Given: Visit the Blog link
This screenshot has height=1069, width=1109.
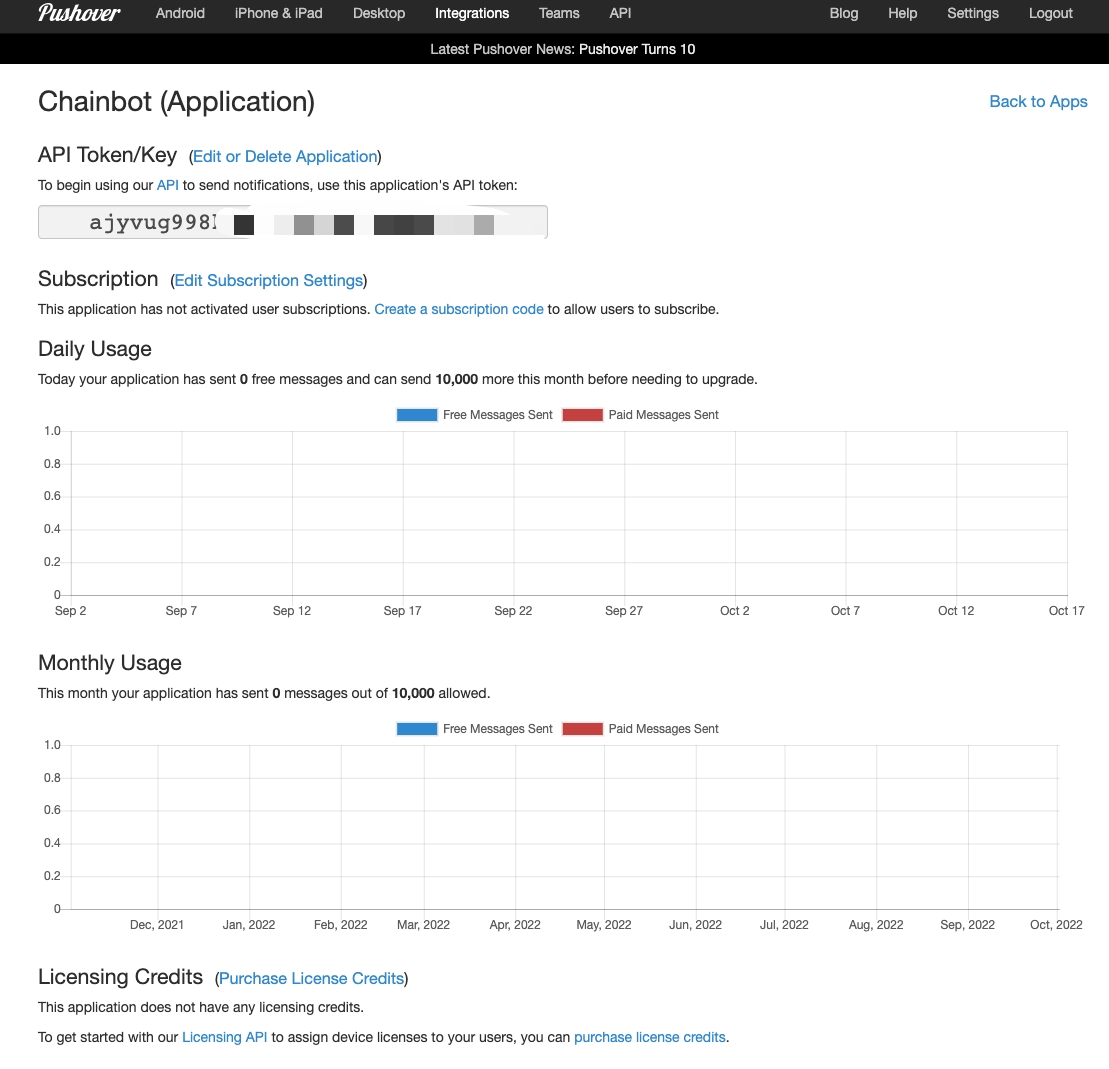Looking at the screenshot, I should pyautogui.click(x=844, y=13).
